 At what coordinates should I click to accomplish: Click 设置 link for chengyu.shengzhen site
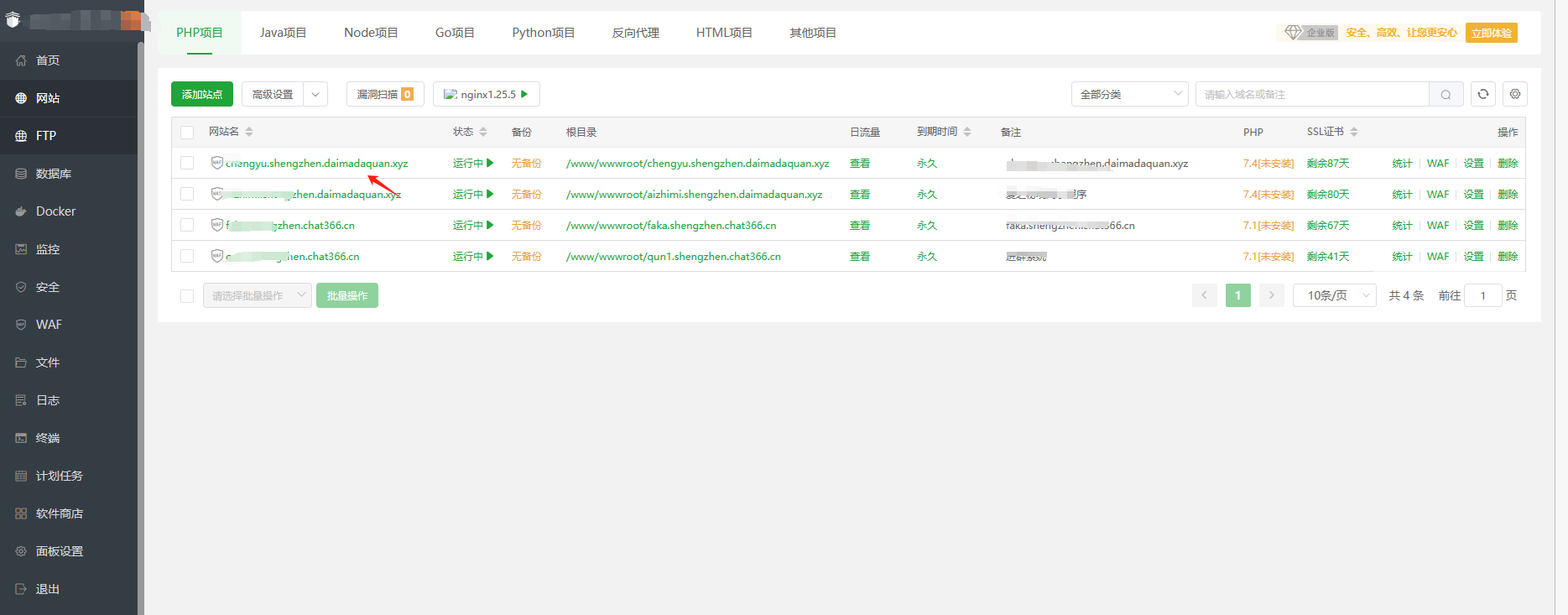[x=1474, y=163]
